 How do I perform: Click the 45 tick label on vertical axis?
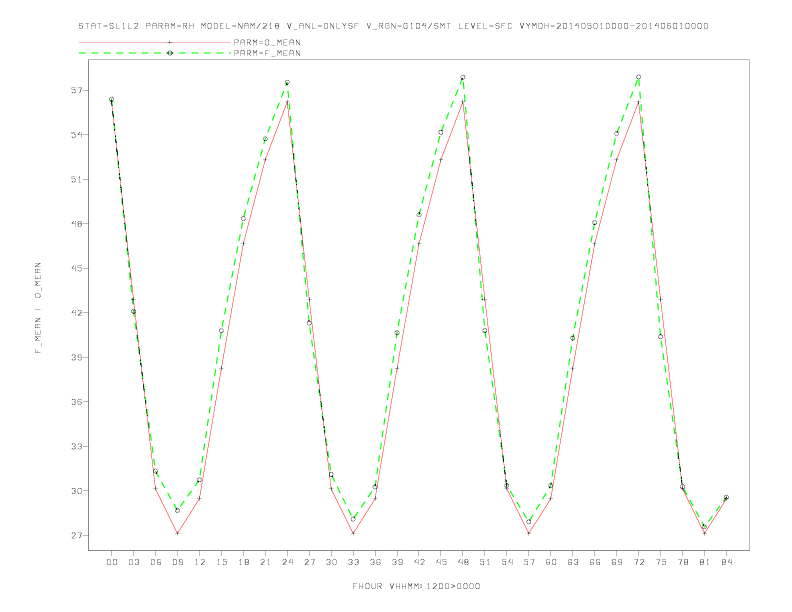tap(76, 268)
